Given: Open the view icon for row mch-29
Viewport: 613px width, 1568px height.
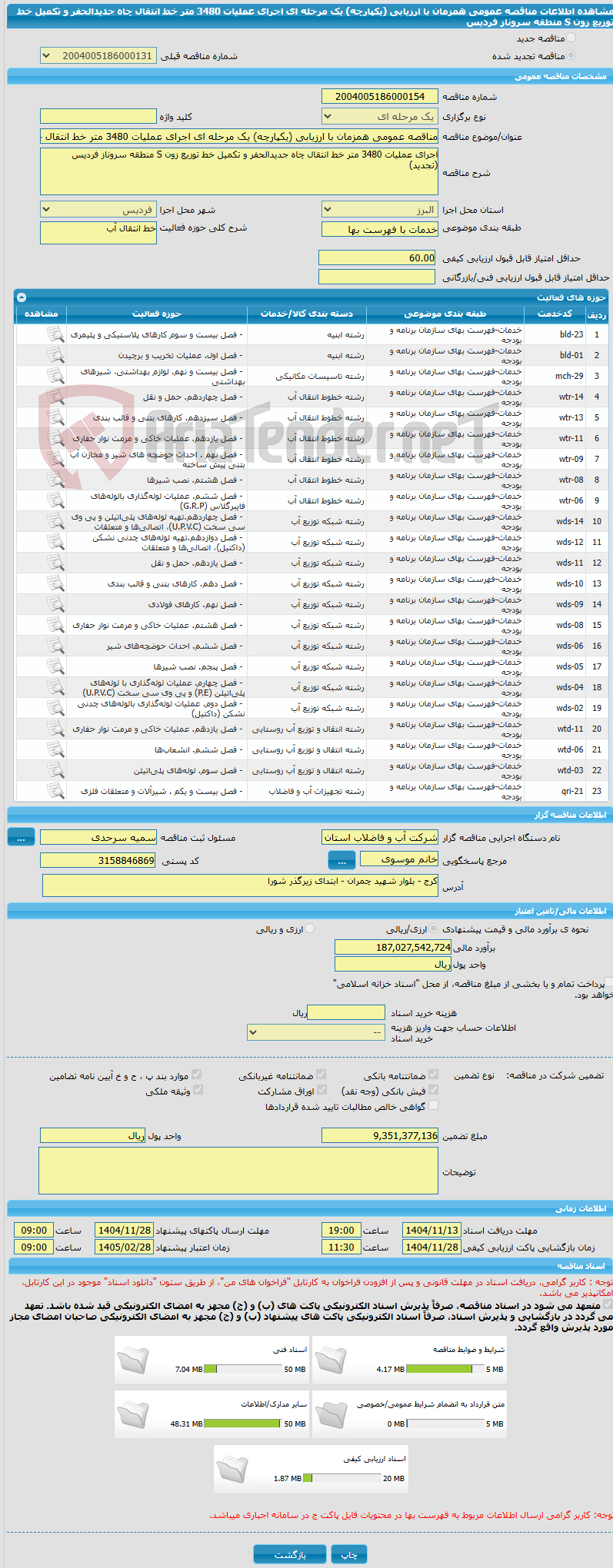Looking at the screenshot, I should pyautogui.click(x=55, y=376).
